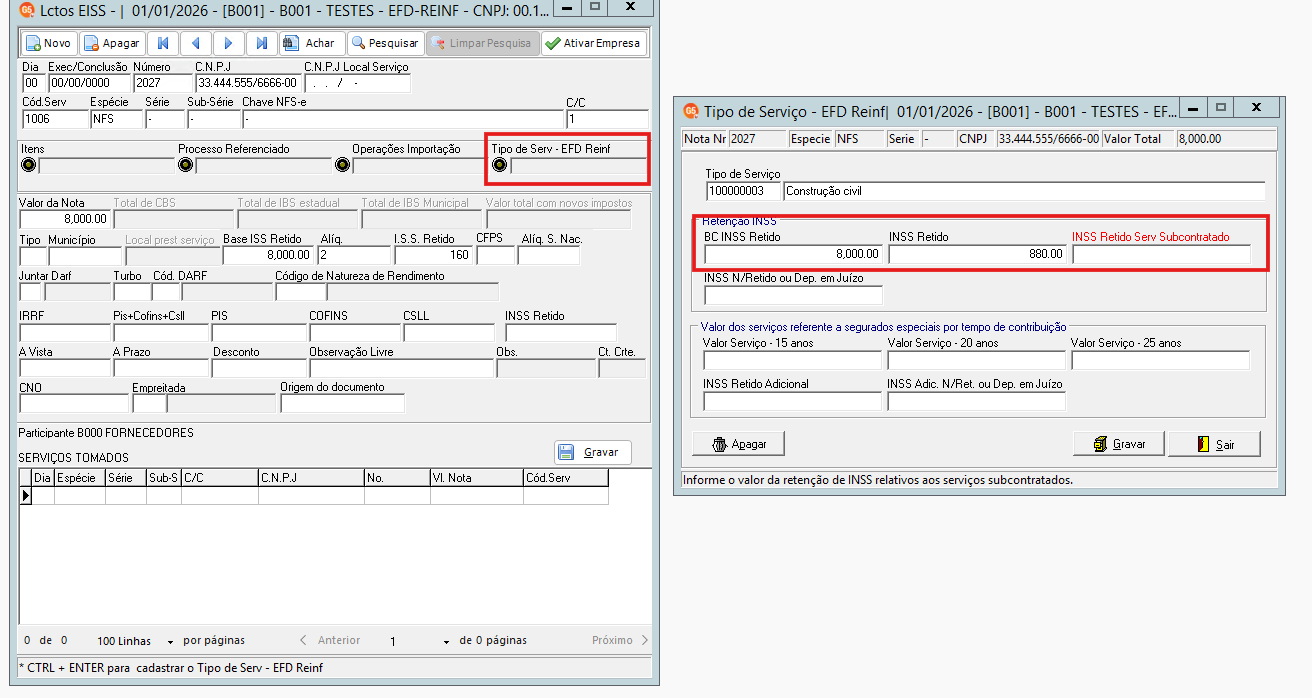The height and width of the screenshot is (698, 1312).
Task: Click the Gravar button in Lctos EISS window
Action: (x=593, y=452)
